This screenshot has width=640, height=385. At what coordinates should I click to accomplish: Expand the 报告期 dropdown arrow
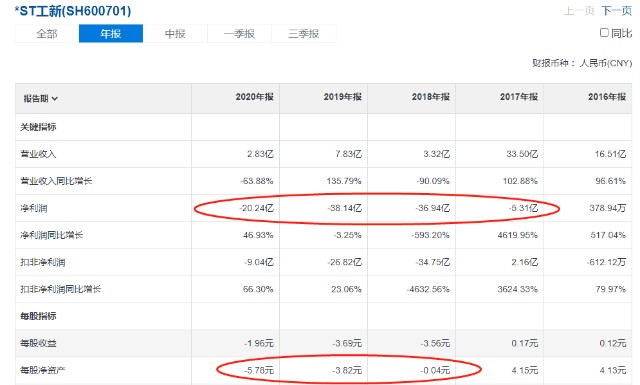coord(55,99)
